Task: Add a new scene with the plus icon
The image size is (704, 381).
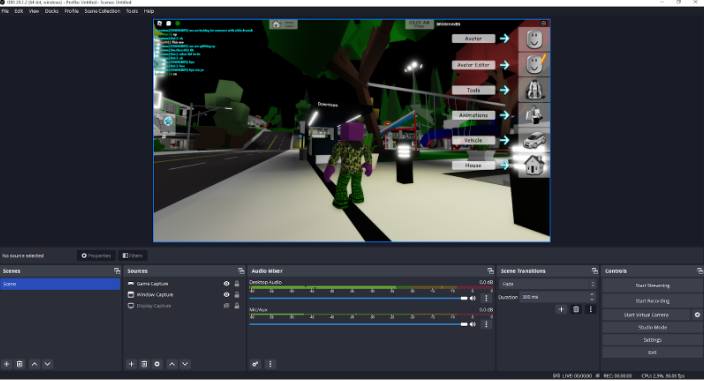Action: point(7,364)
